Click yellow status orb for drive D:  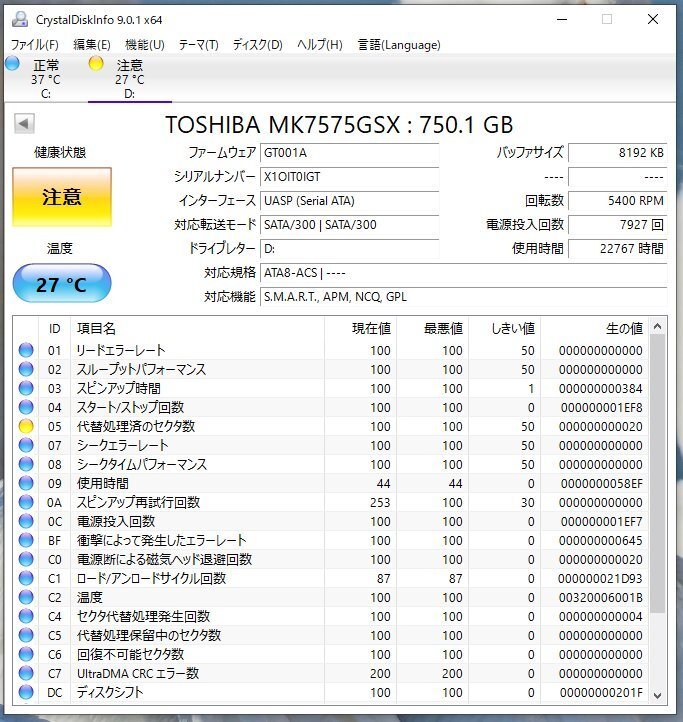coord(96,64)
